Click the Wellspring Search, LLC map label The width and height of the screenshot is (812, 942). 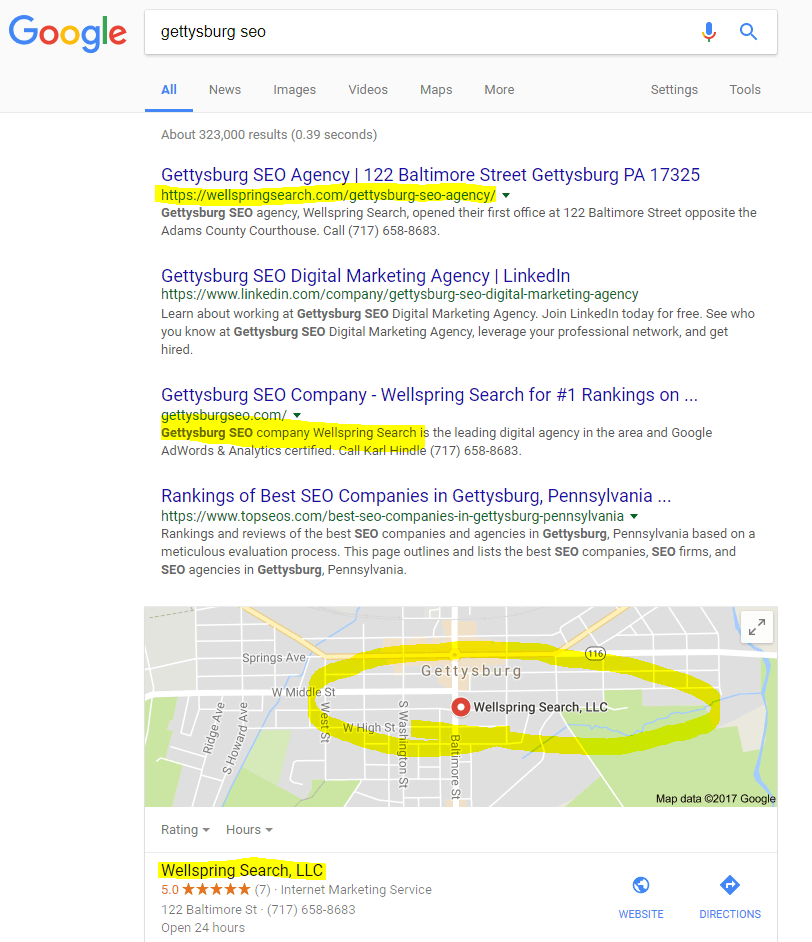click(541, 707)
